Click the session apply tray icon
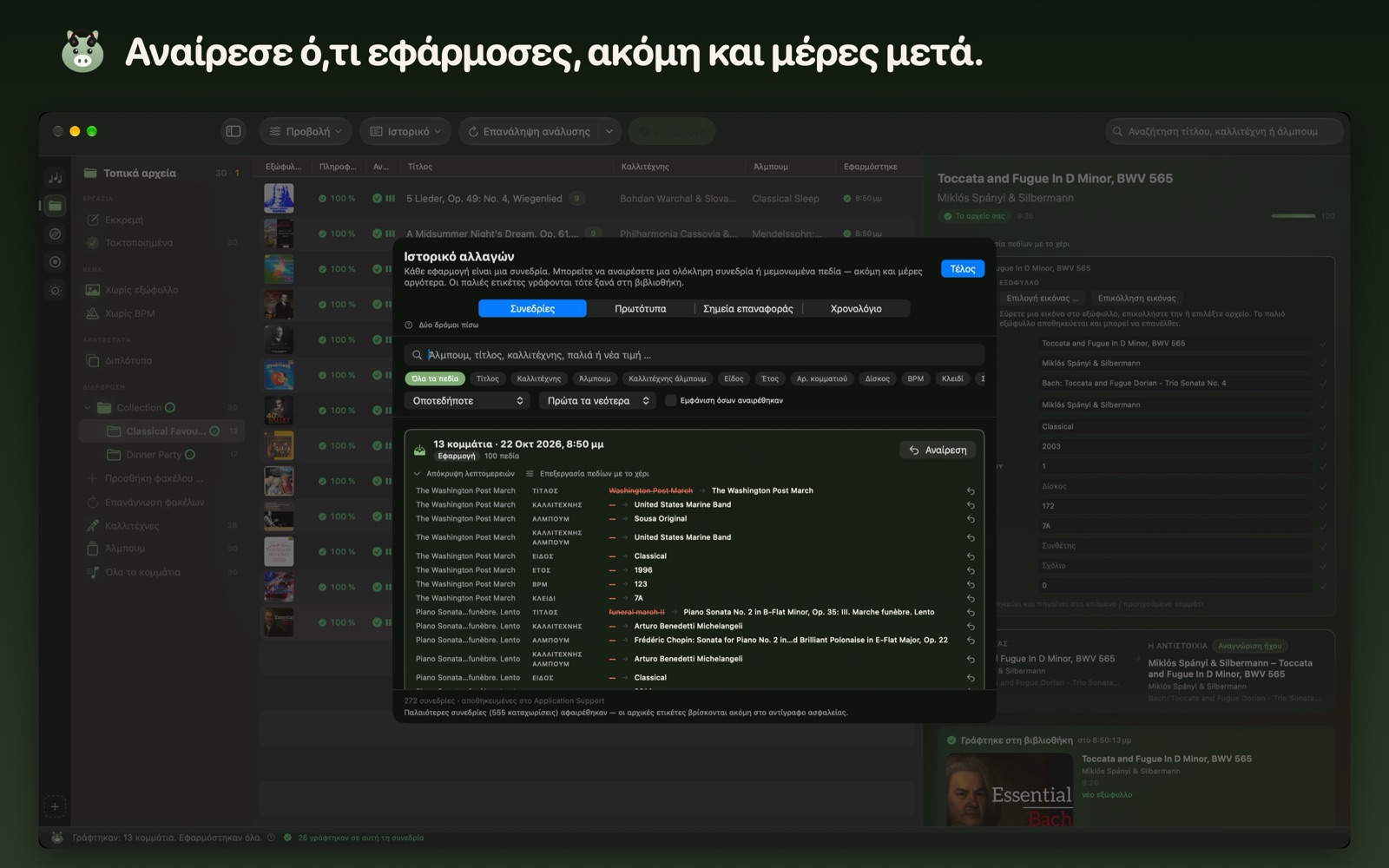The width and height of the screenshot is (1389, 868). [x=419, y=450]
